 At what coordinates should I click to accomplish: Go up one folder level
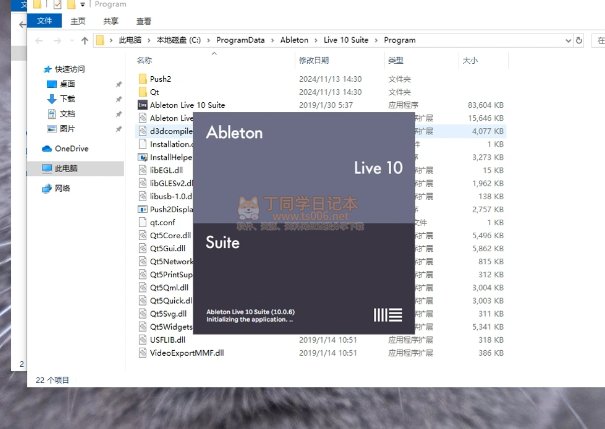pos(84,41)
